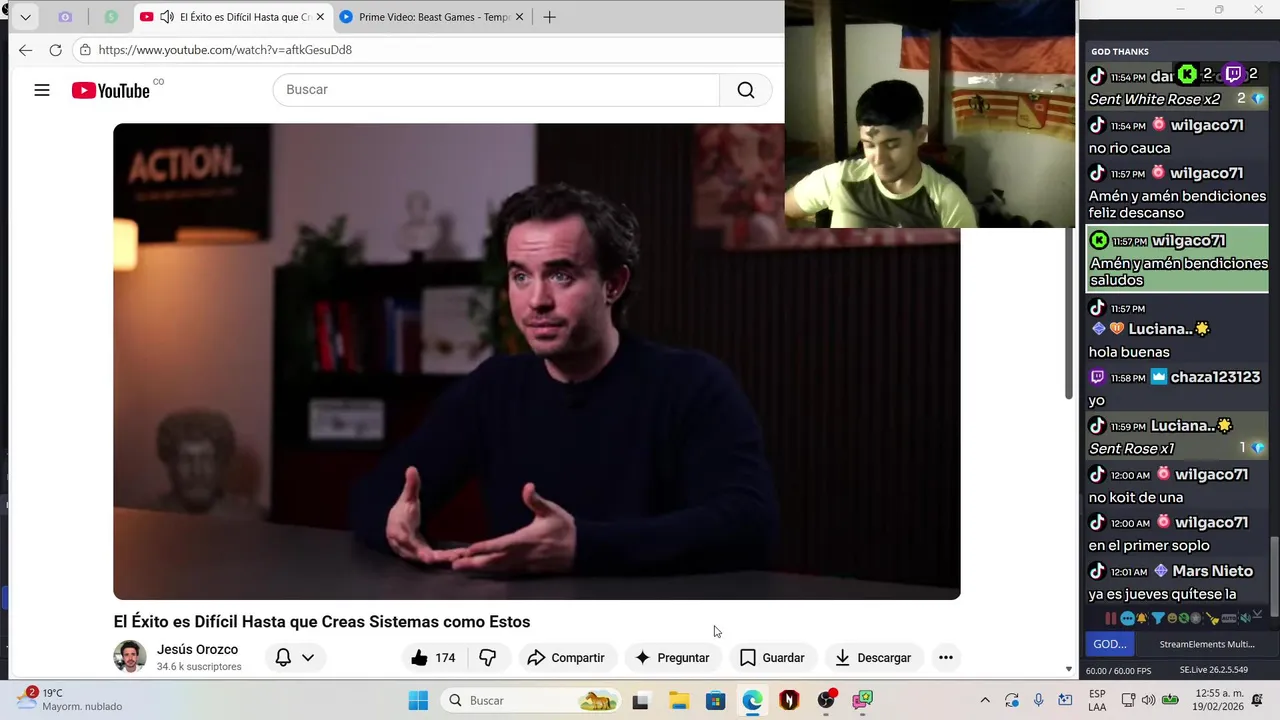Click the chat panel scrollbar thumb
This screenshot has height=720, width=1280.
tap(1274, 578)
